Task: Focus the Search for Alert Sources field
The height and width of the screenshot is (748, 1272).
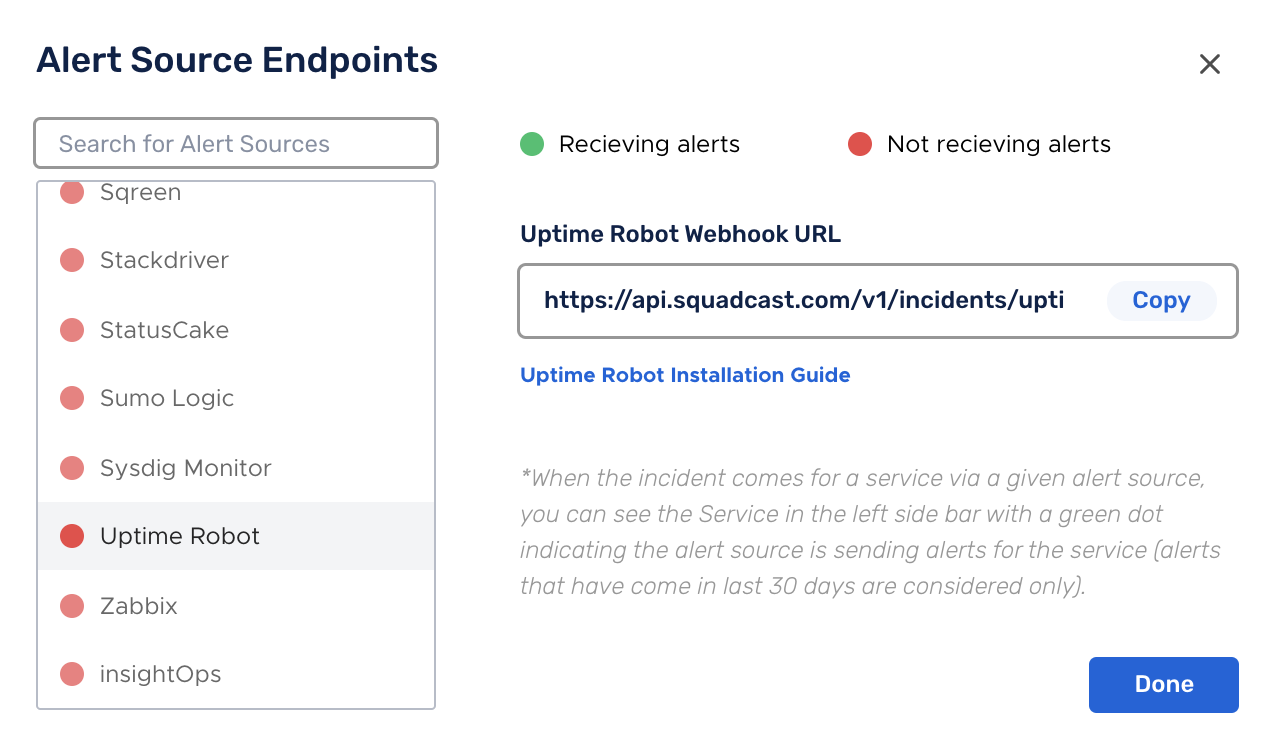Action: click(236, 144)
